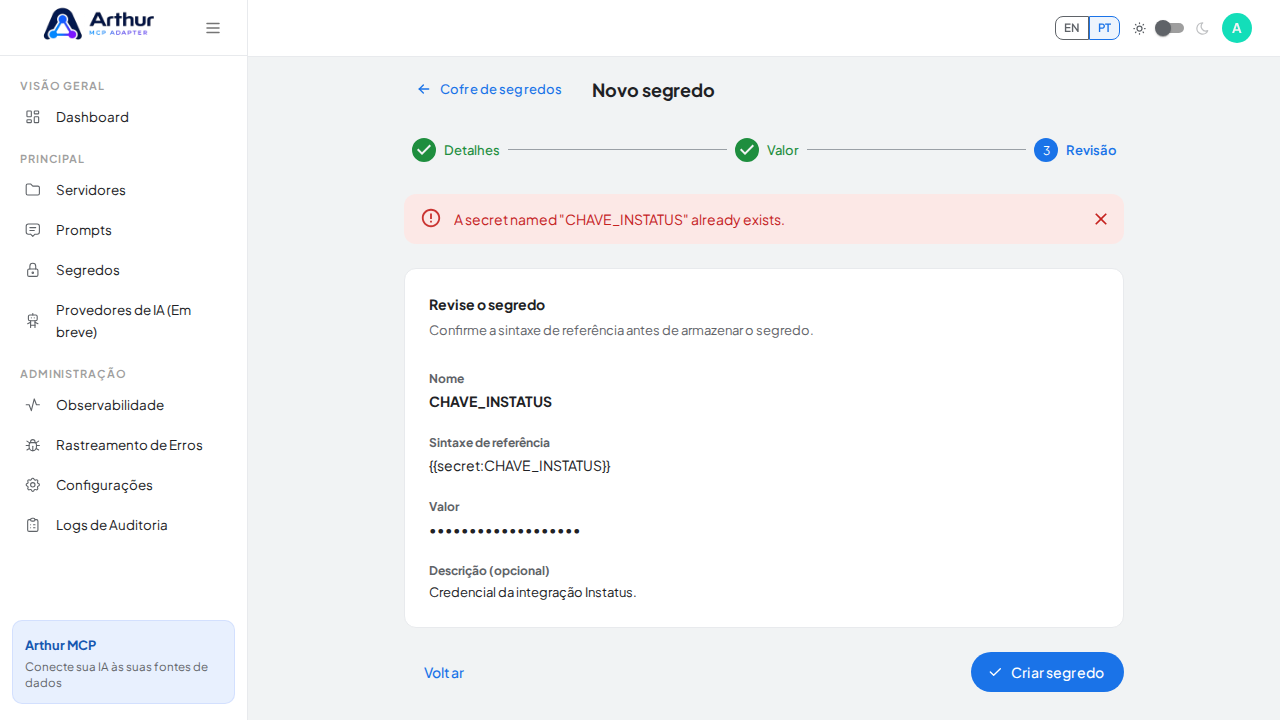Select the Revisão step label
This screenshot has height=720, width=1280.
(1091, 150)
